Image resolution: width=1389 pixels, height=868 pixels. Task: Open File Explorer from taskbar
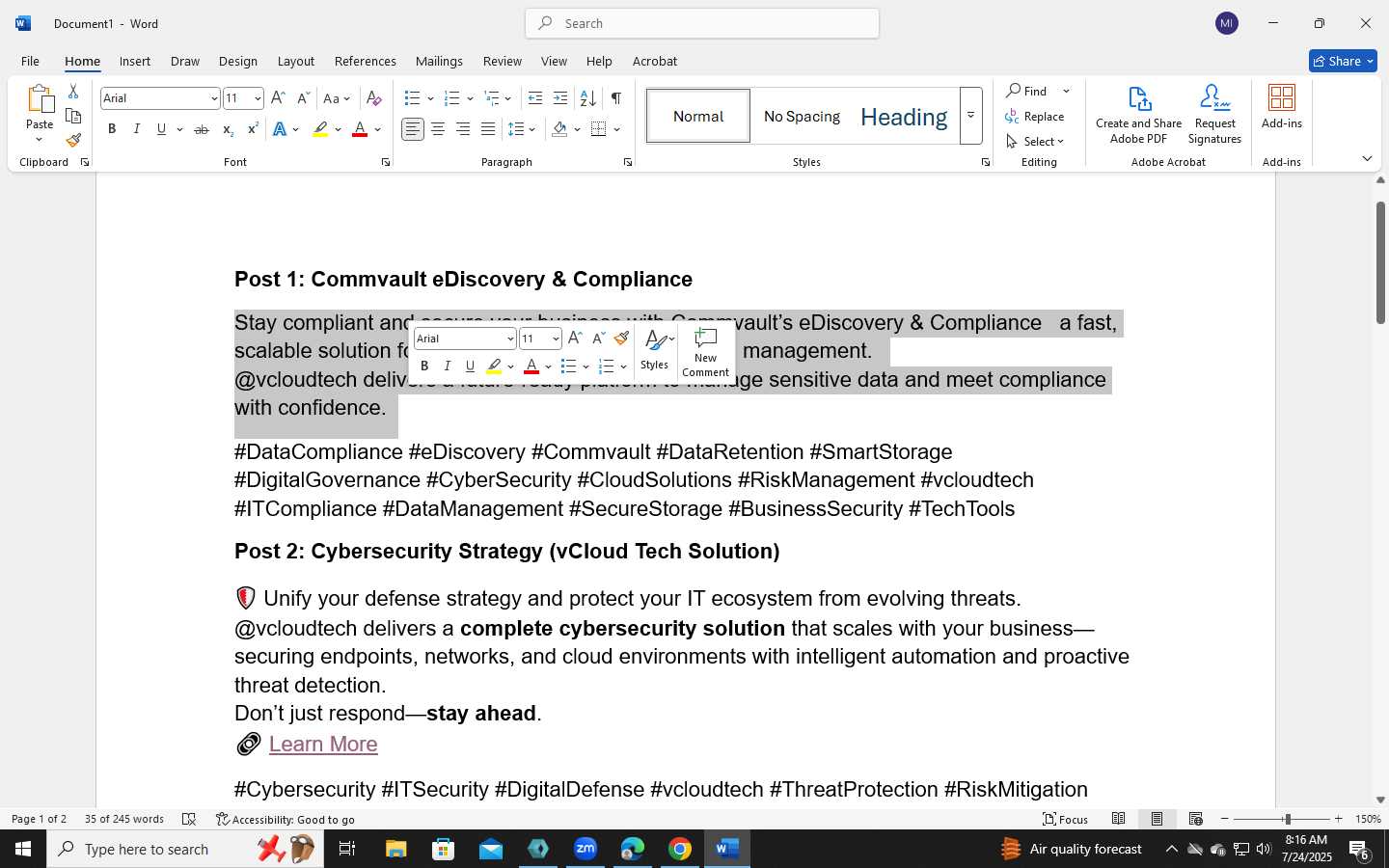tap(396, 849)
